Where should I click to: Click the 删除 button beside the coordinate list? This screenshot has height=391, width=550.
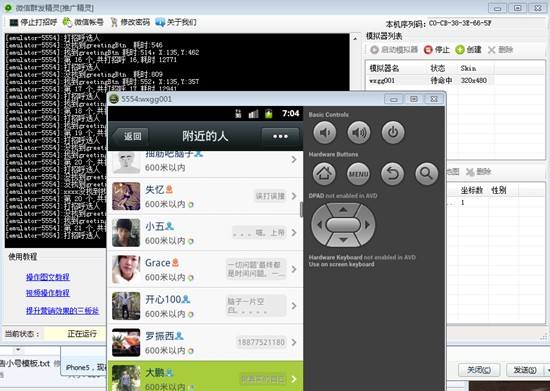coord(479,172)
